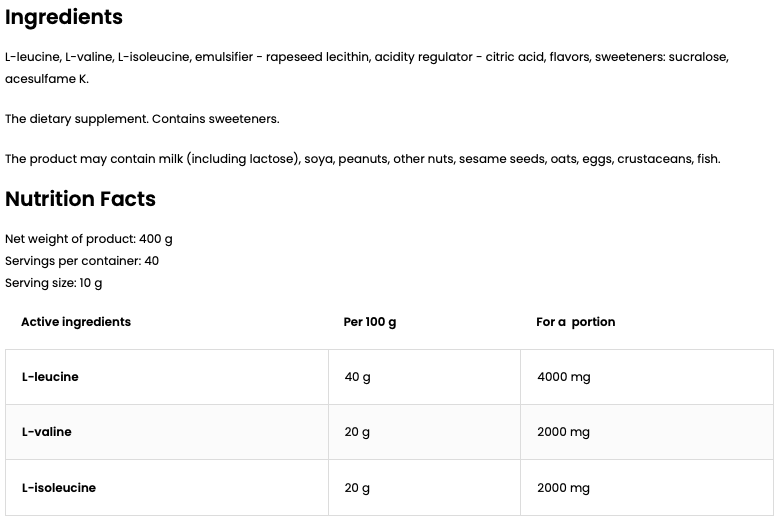Select the L-valine row label
This screenshot has height=523, width=779.
point(46,432)
